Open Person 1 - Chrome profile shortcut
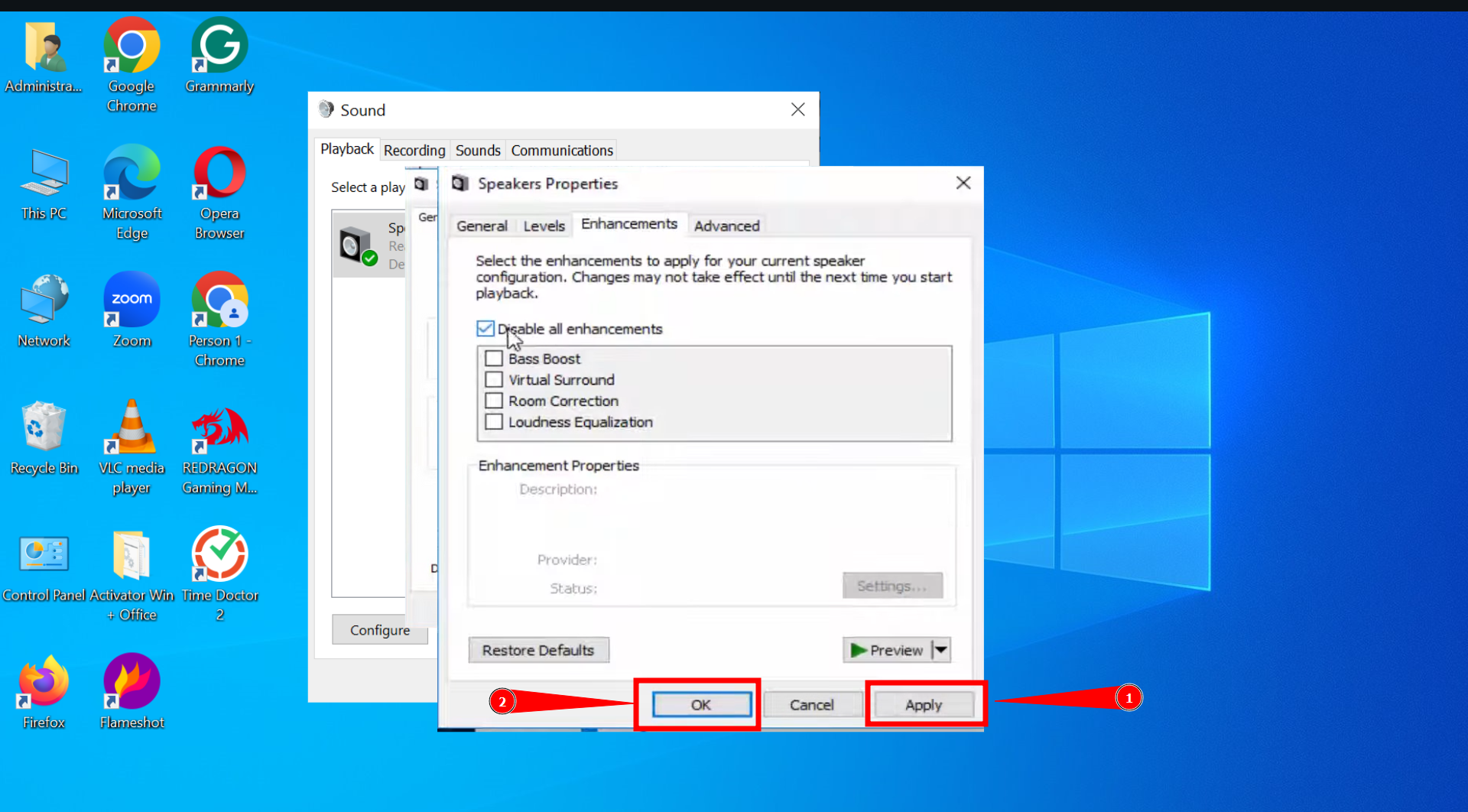This screenshot has height=812, width=1468. [219, 320]
